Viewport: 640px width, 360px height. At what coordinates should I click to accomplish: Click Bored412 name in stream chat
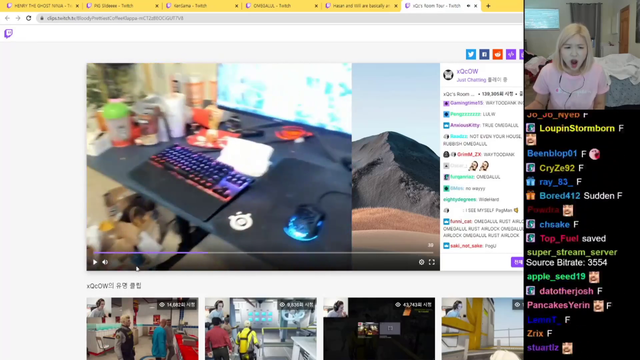[560, 196]
